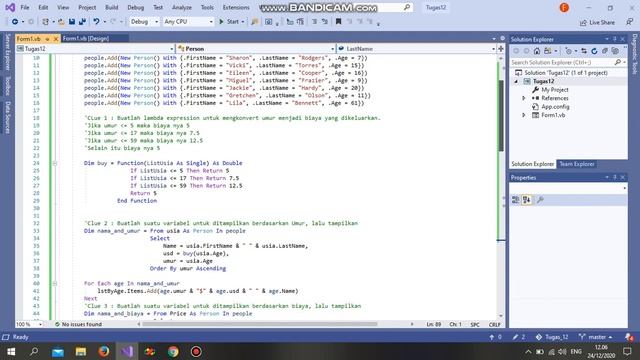The height and width of the screenshot is (360, 640).
Task: Open File Explorer from the taskbar
Action: click(81, 351)
